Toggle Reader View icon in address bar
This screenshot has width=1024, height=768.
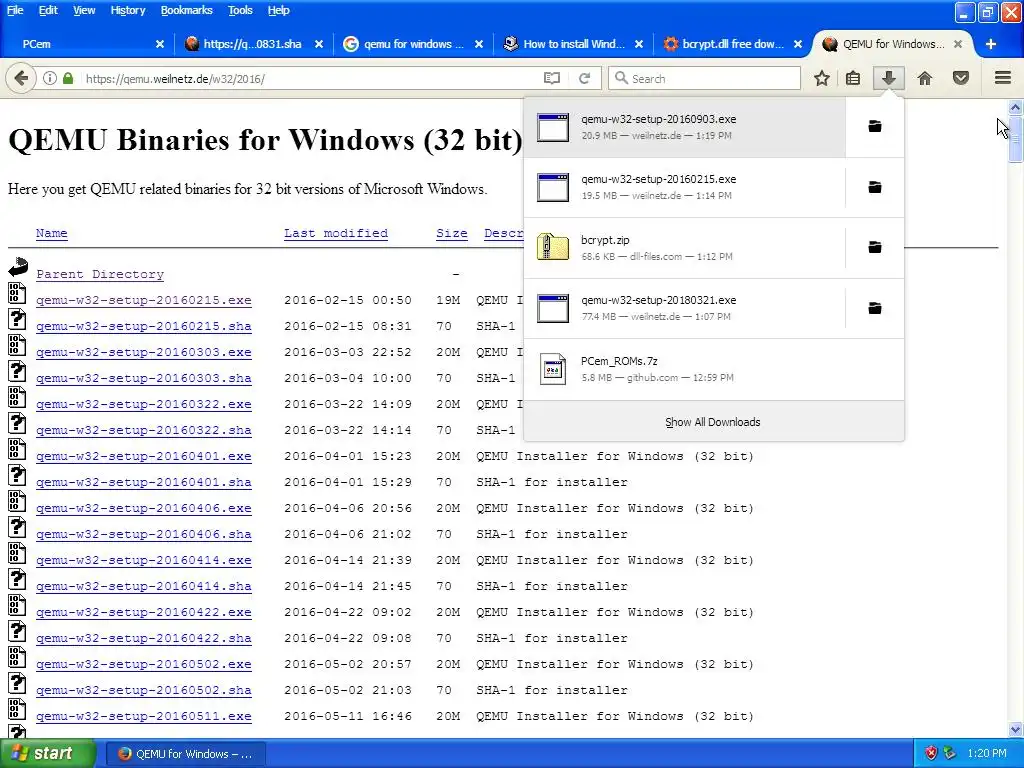click(552, 78)
